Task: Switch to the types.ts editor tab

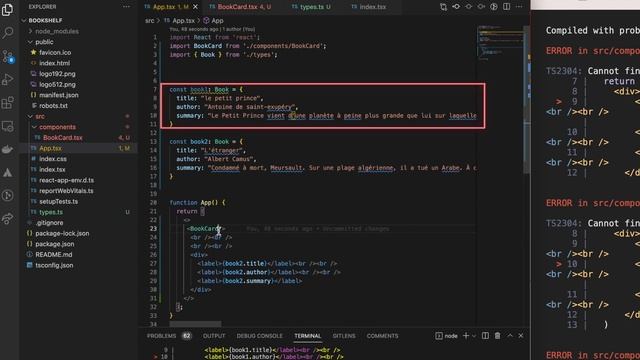Action: tap(312, 7)
